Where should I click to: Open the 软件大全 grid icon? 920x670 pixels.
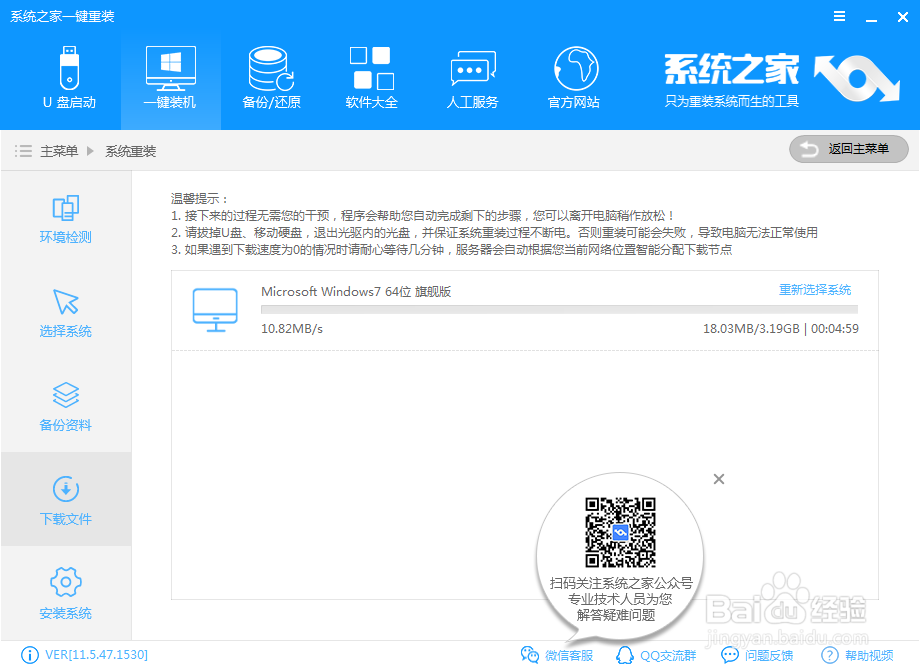click(x=371, y=68)
